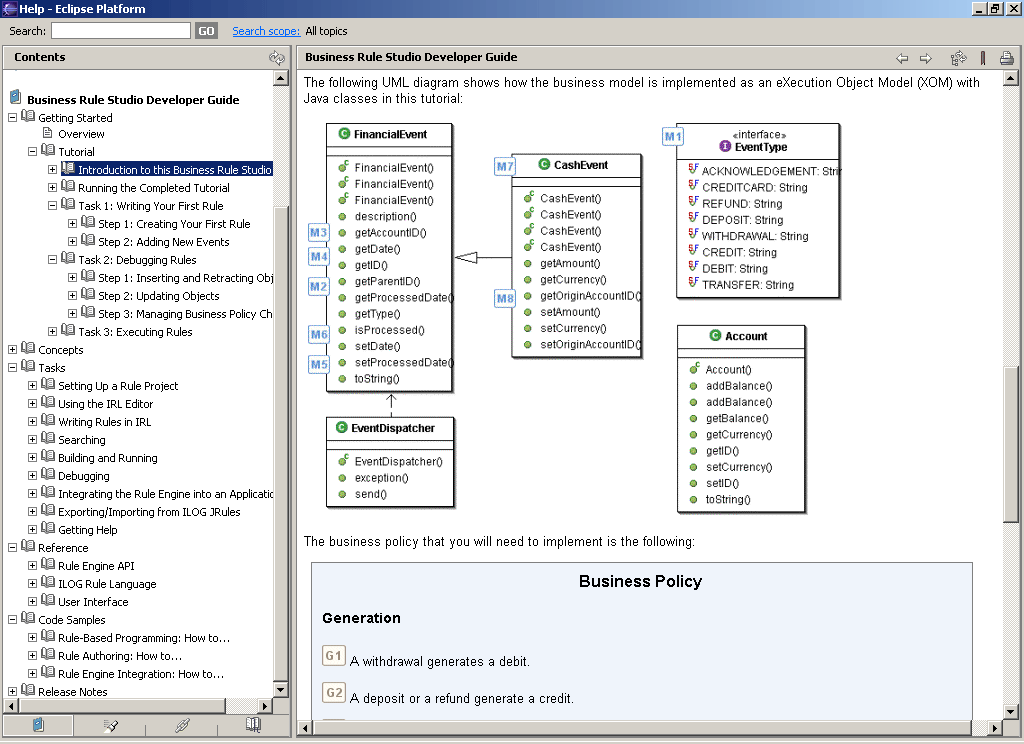The width and height of the screenshot is (1024, 744).
Task: Click the Show in Table of Contents icon
Action: pyautogui.click(x=958, y=58)
